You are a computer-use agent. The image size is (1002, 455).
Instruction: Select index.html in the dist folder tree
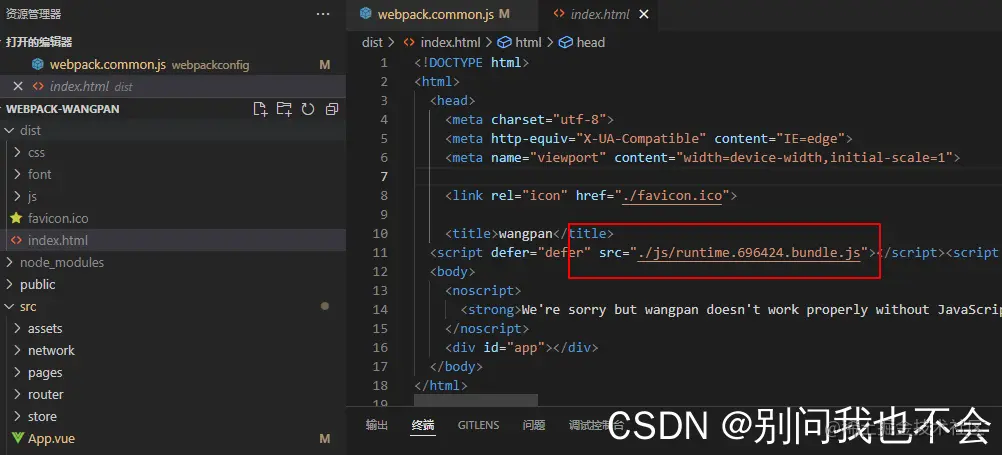pyautogui.click(x=173, y=240)
